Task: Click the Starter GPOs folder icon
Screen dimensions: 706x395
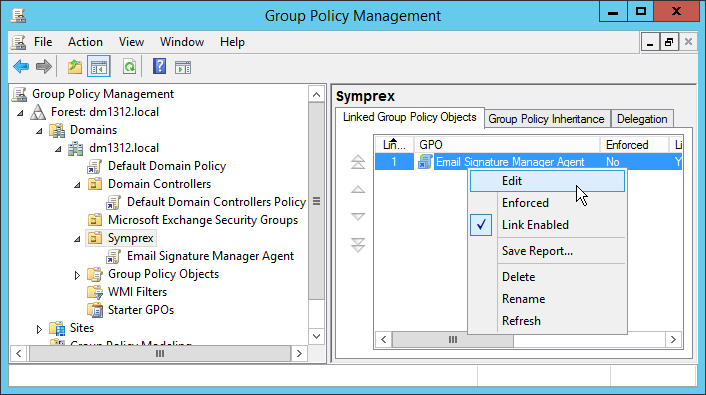Action: [95, 310]
